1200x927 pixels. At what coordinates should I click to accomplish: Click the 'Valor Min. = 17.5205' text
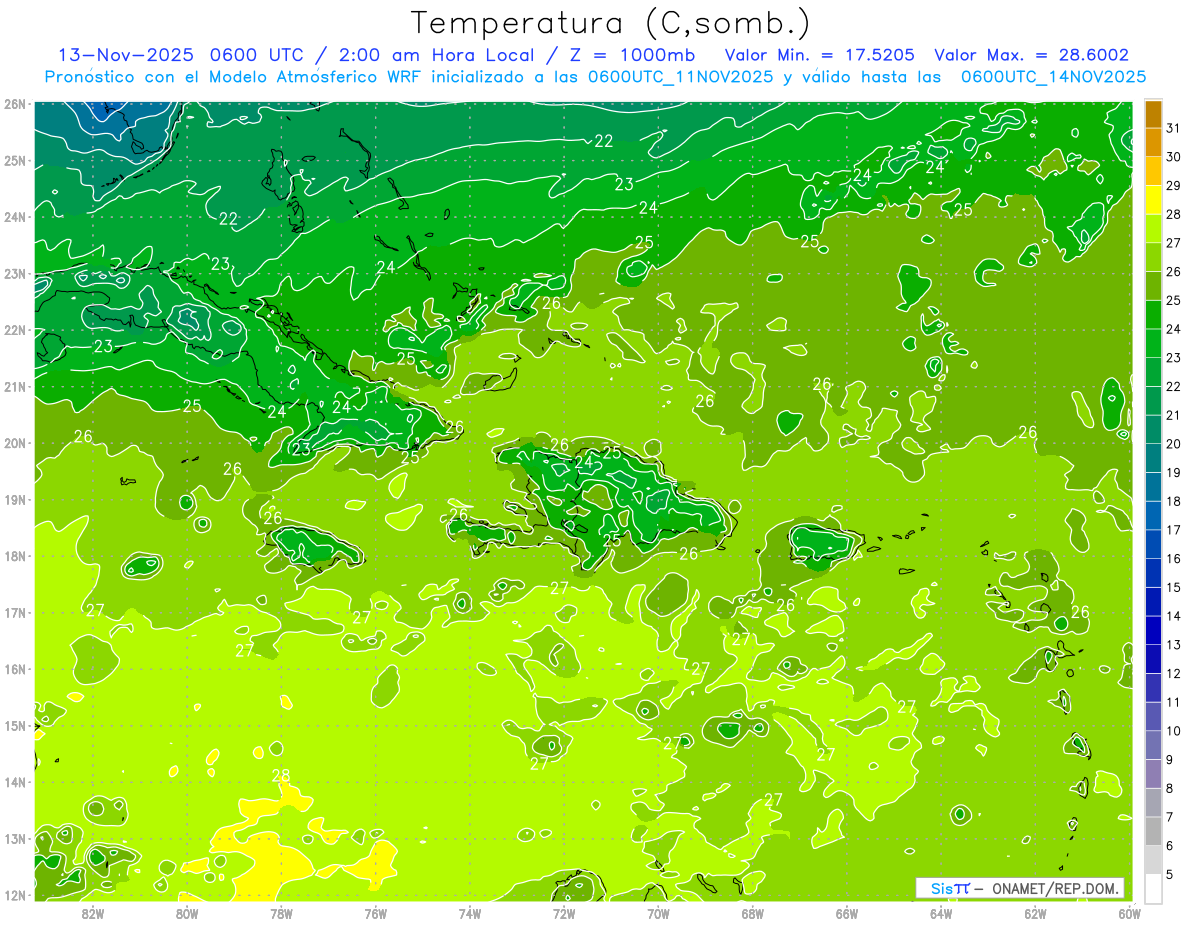click(x=820, y=55)
